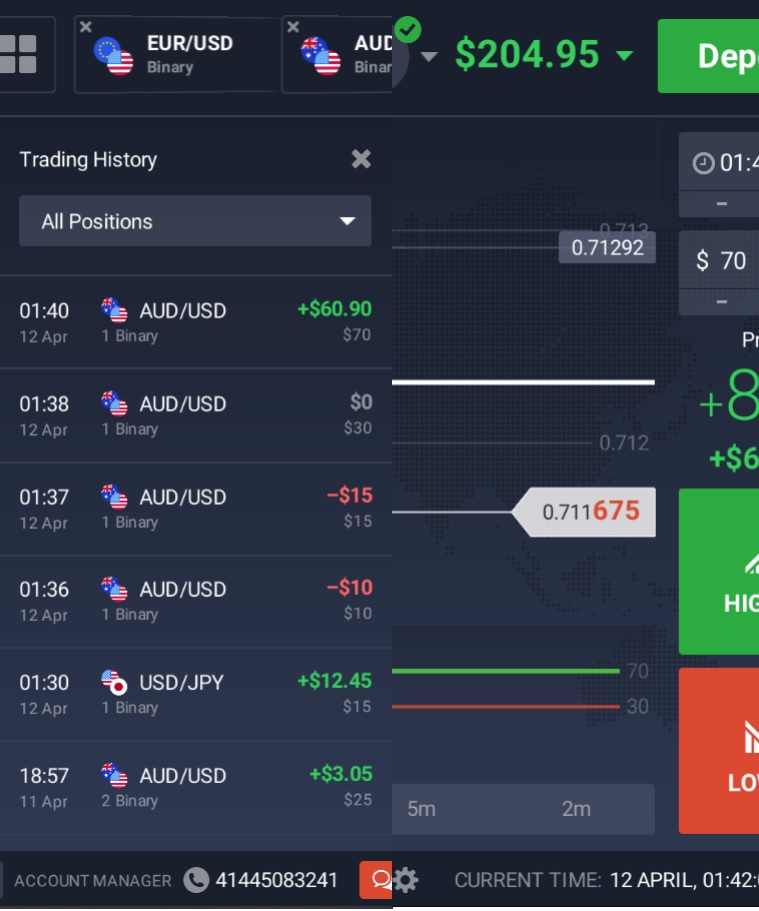Click the orange support chat icon
The height and width of the screenshot is (911, 759).
(378, 880)
